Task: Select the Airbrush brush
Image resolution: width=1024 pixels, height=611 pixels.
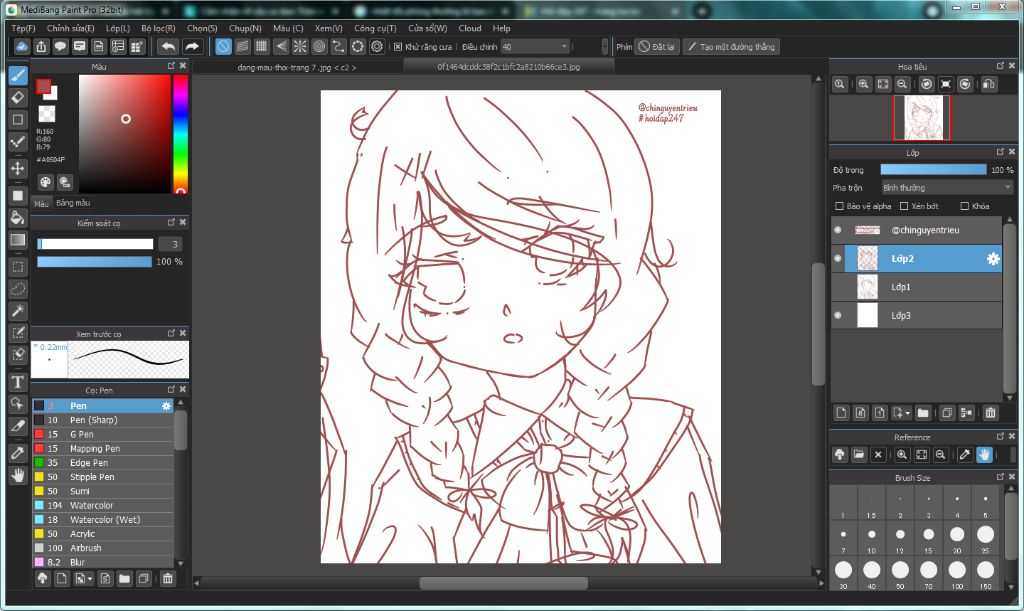Action: [x=103, y=548]
